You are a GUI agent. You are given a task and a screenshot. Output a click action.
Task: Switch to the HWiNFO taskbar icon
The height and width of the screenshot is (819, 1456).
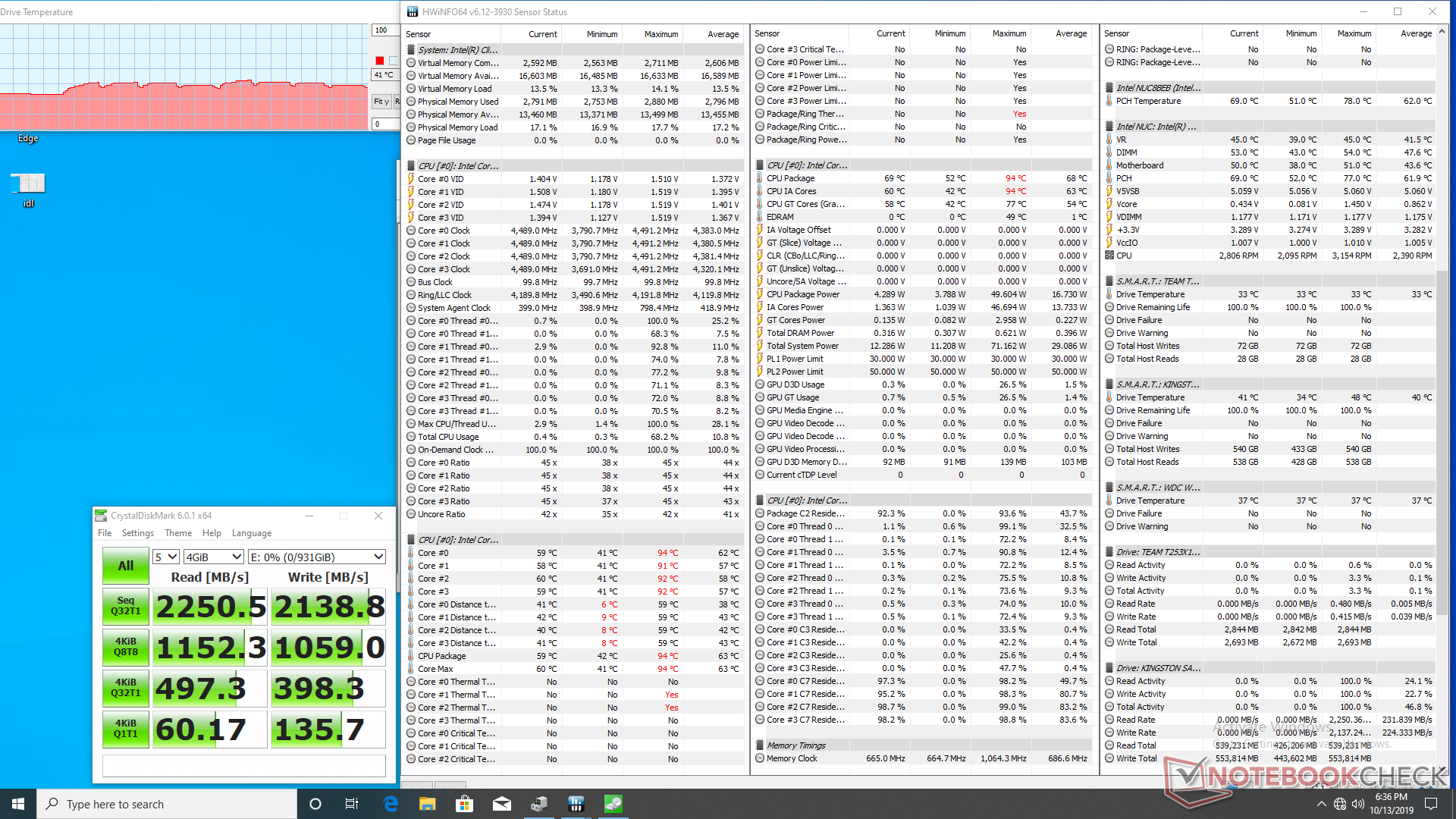tap(576, 804)
